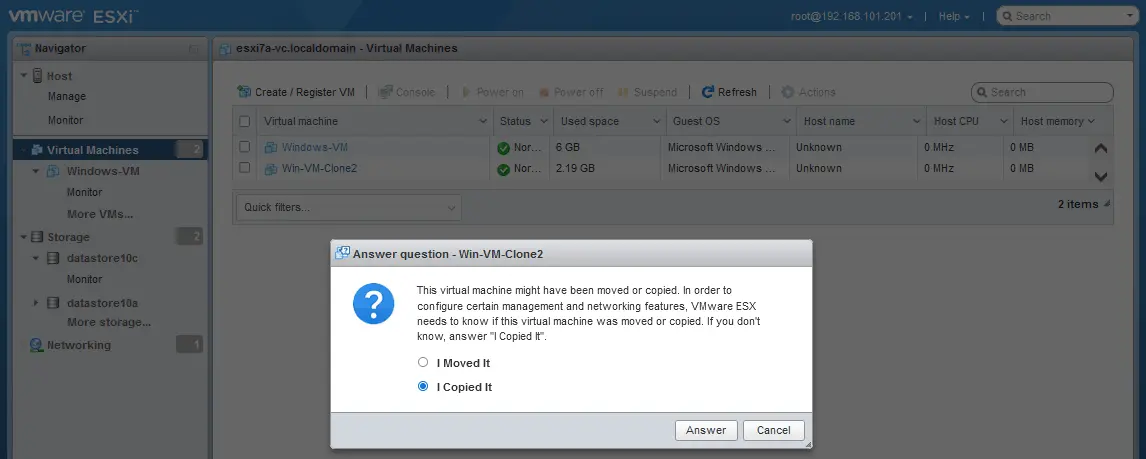Click Suspend in toolbar
1146x459 pixels.
(x=647, y=92)
